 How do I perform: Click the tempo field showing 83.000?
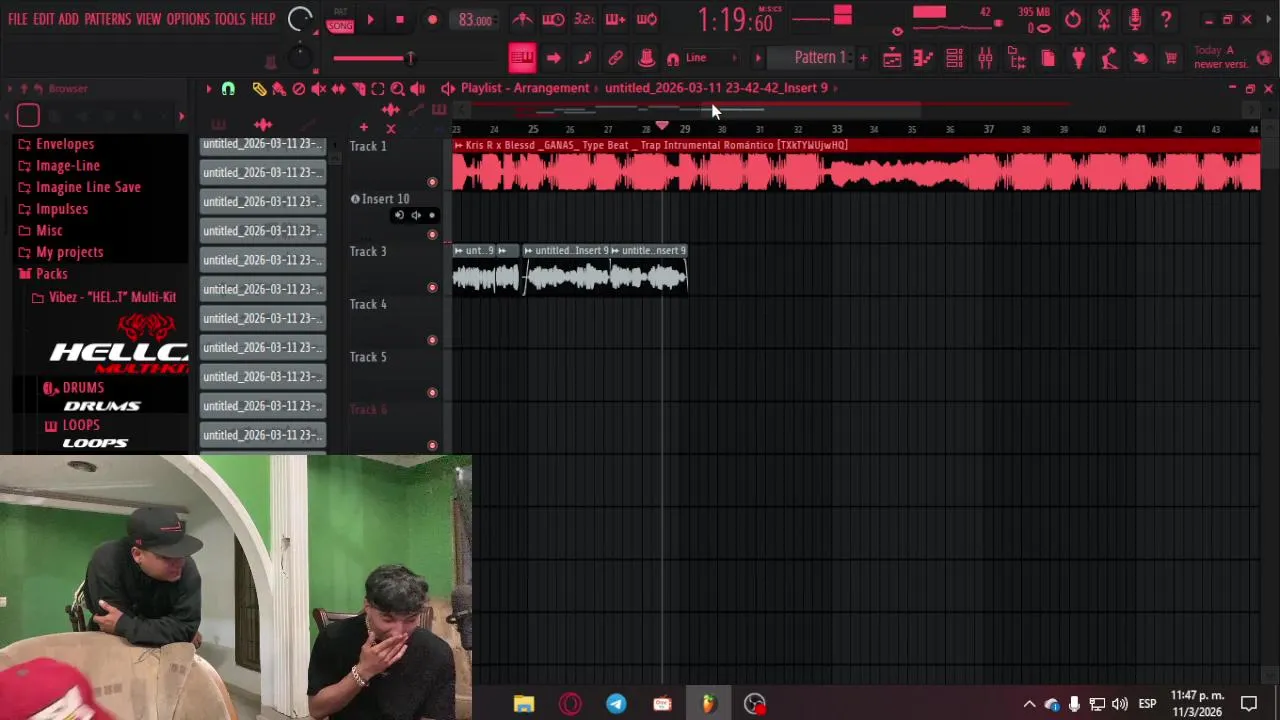pyautogui.click(x=475, y=20)
